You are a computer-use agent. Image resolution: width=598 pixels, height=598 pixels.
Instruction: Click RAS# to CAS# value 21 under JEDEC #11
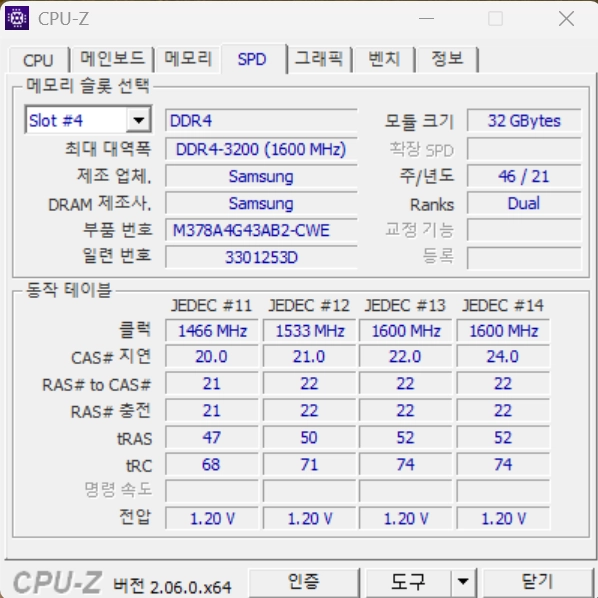click(x=212, y=384)
